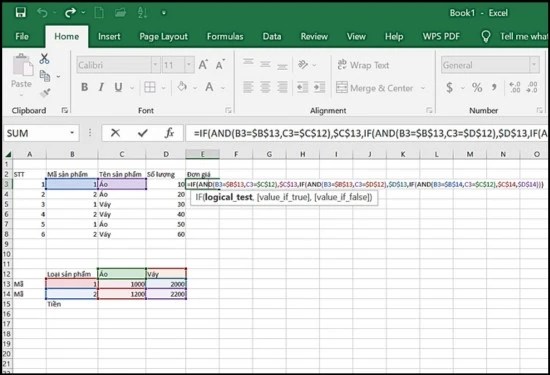Click the Open folder icon in quick access
Screen dimensions: 550x375
120,13
